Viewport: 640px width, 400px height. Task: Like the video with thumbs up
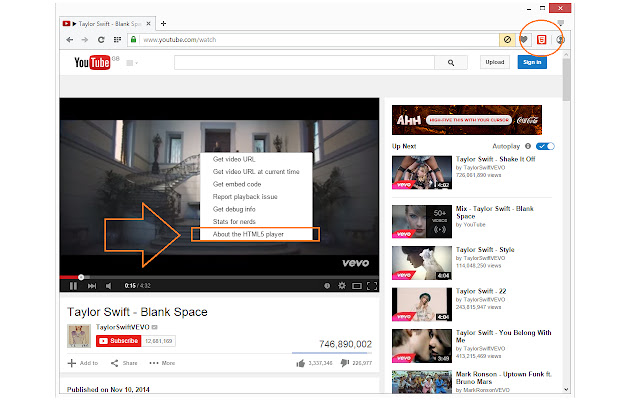pos(301,363)
